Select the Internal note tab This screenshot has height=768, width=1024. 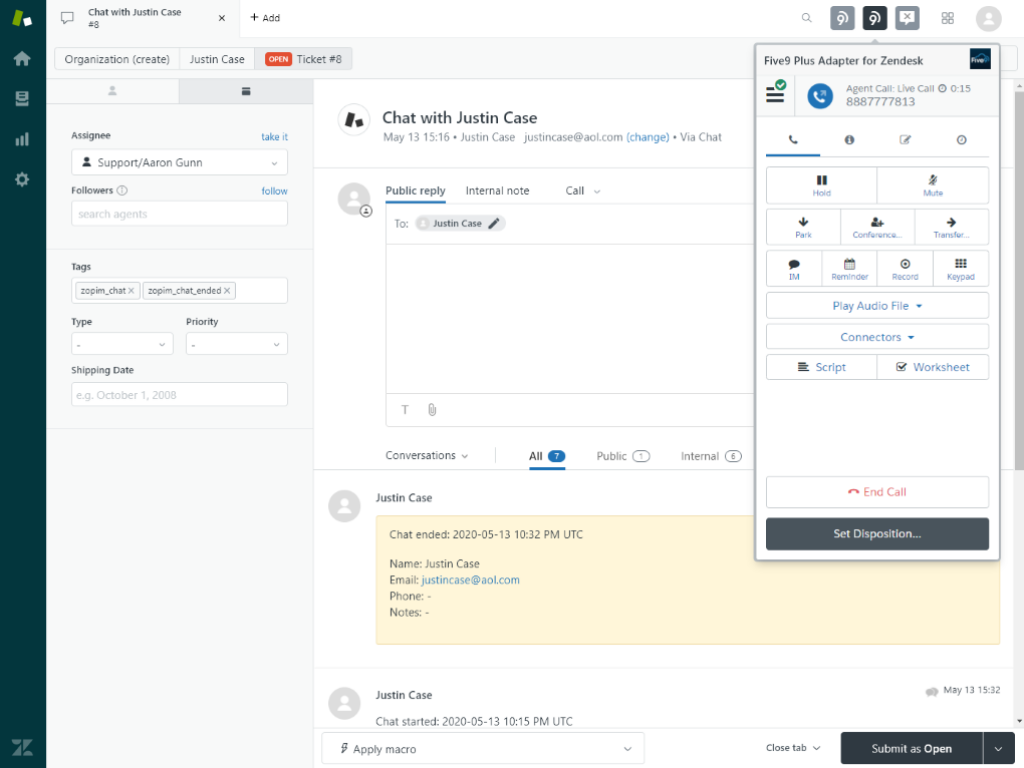point(497,191)
